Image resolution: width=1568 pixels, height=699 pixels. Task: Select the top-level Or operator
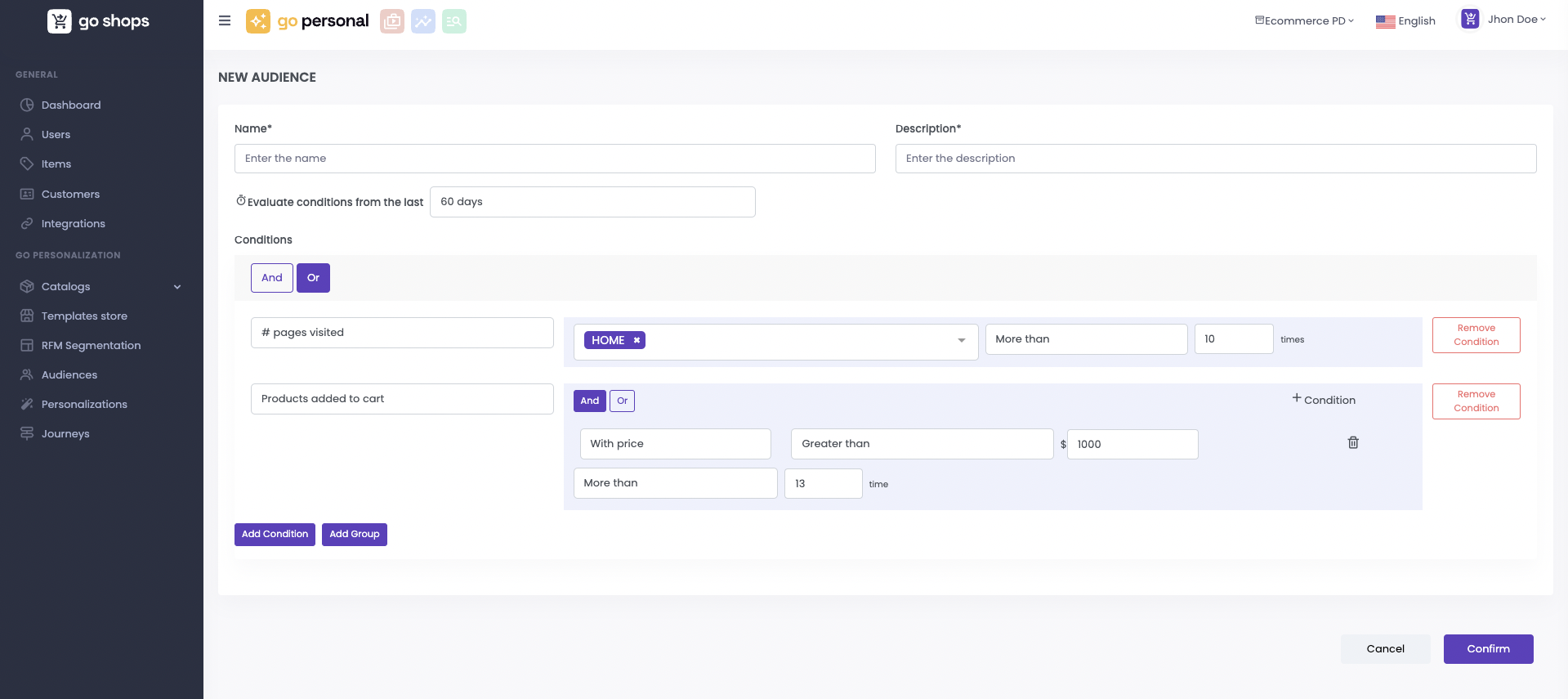click(313, 278)
